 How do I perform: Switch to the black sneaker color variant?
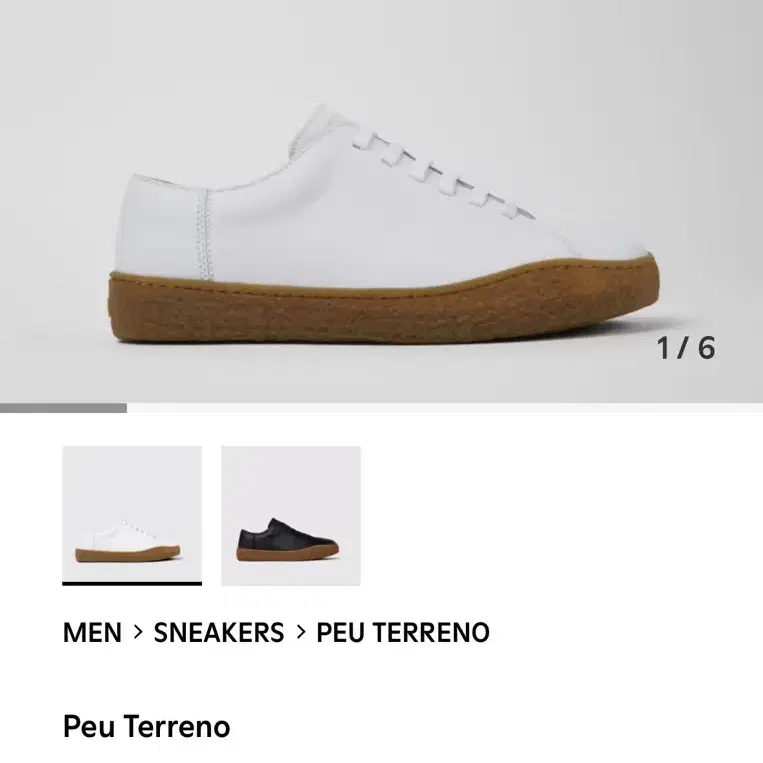[x=291, y=515]
